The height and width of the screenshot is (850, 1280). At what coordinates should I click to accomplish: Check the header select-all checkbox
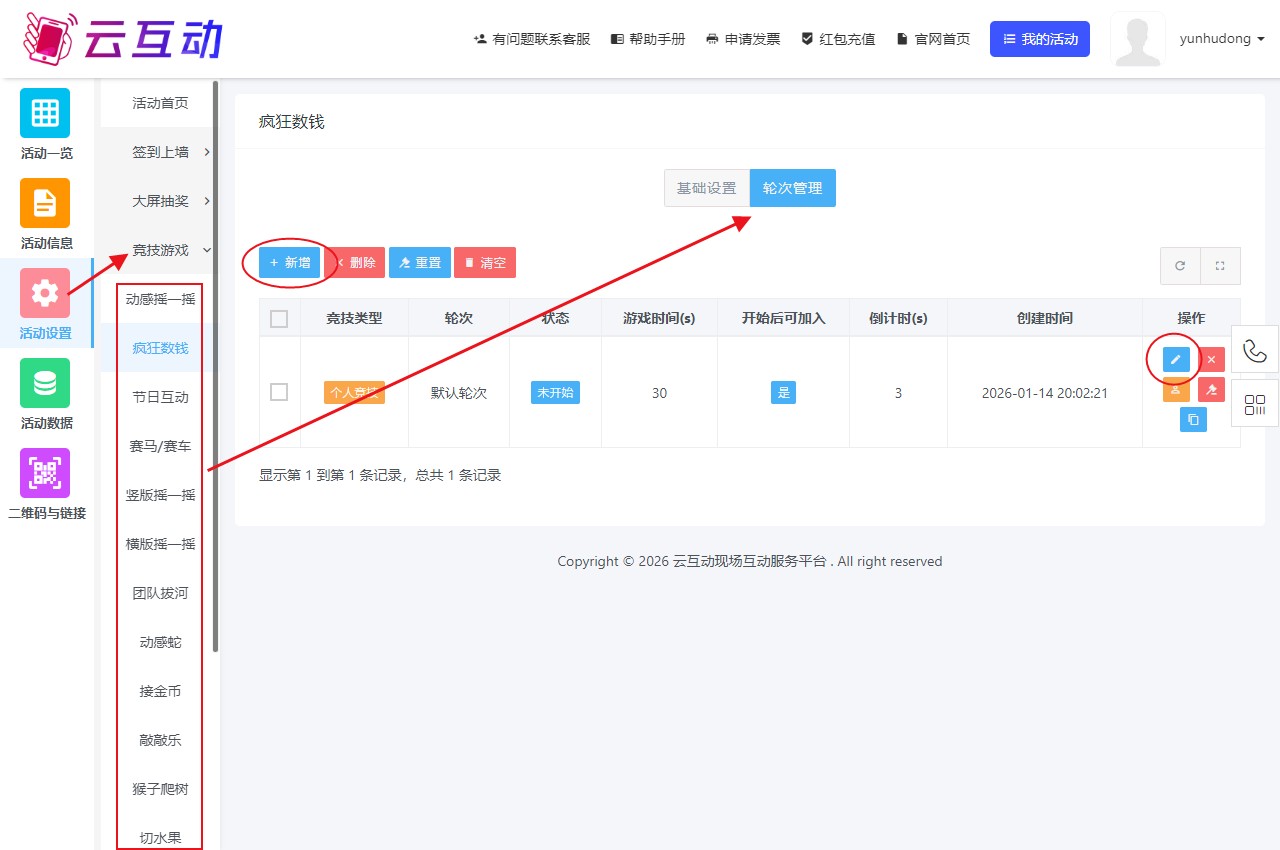pos(280,317)
